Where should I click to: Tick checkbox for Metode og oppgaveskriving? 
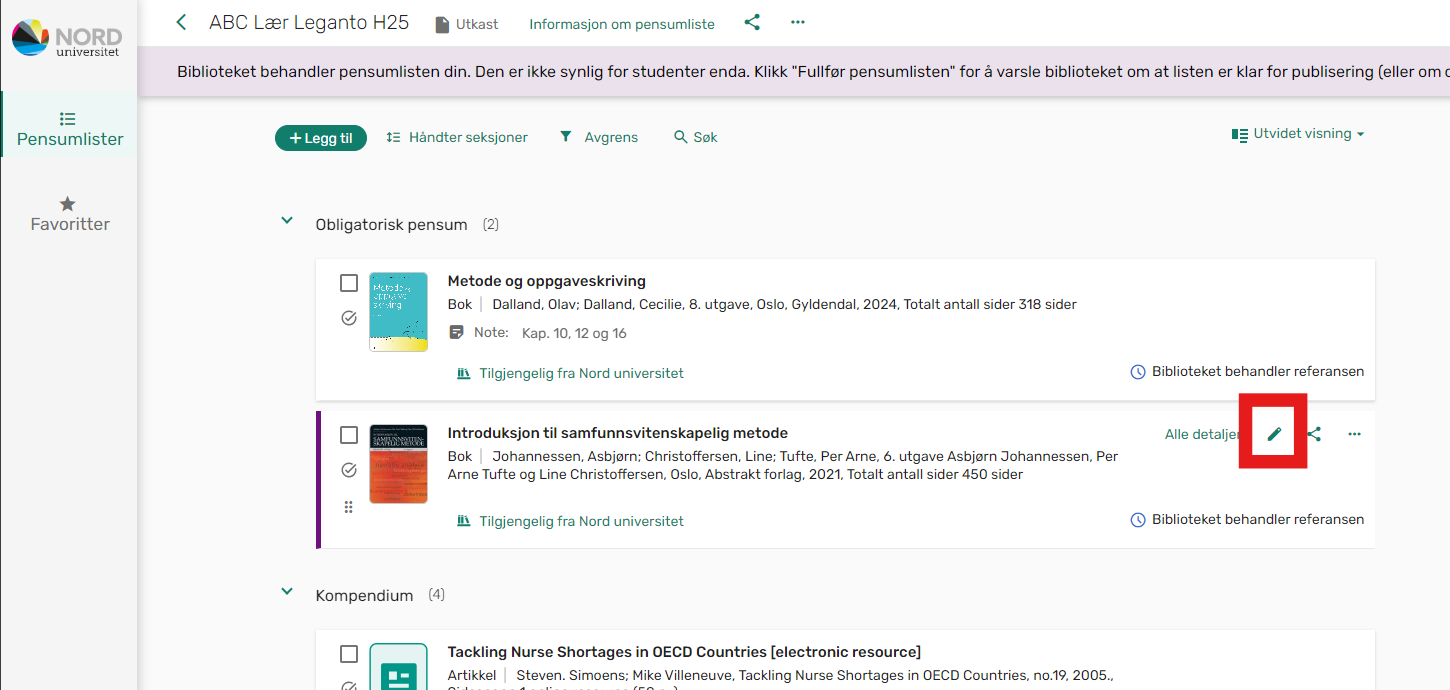349,283
